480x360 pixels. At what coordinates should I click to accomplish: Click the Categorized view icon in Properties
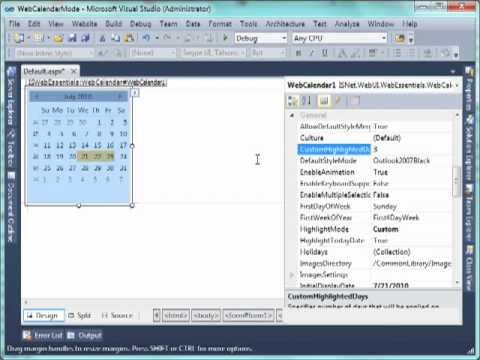tap(293, 100)
